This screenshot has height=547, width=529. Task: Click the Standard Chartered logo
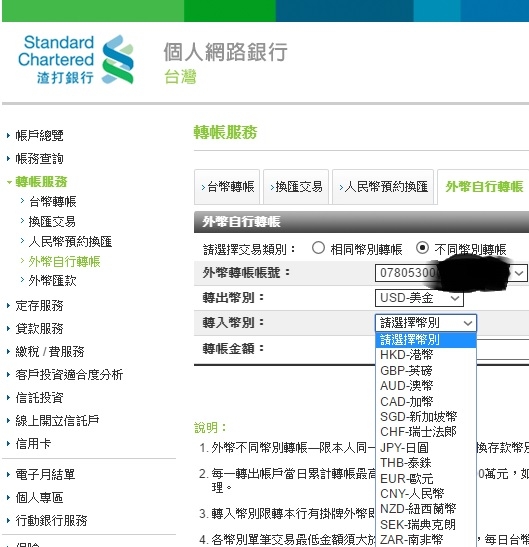coord(76,59)
